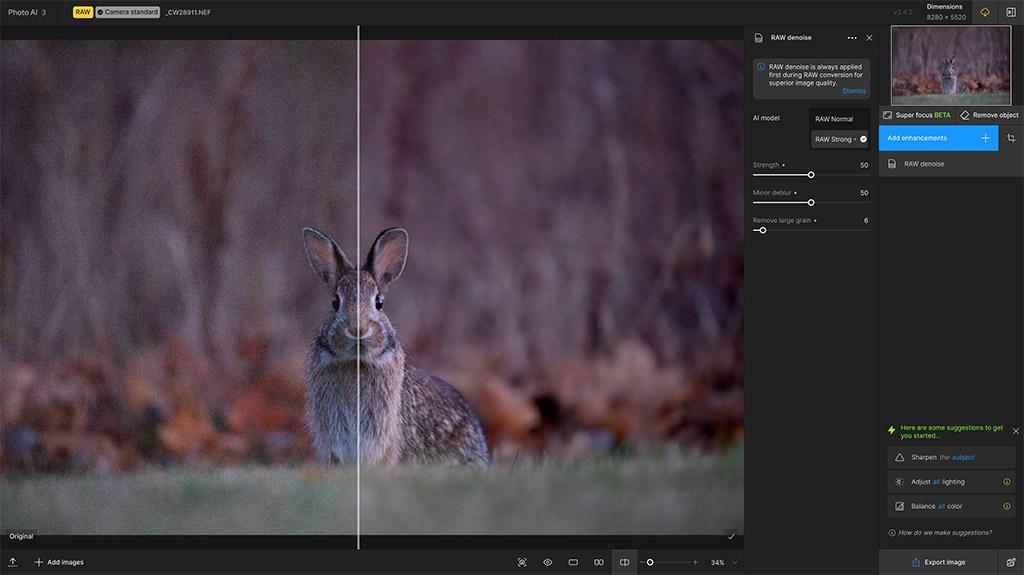Open How do we make suggestions link
Viewport: 1024px width, 575px height.
click(940, 533)
